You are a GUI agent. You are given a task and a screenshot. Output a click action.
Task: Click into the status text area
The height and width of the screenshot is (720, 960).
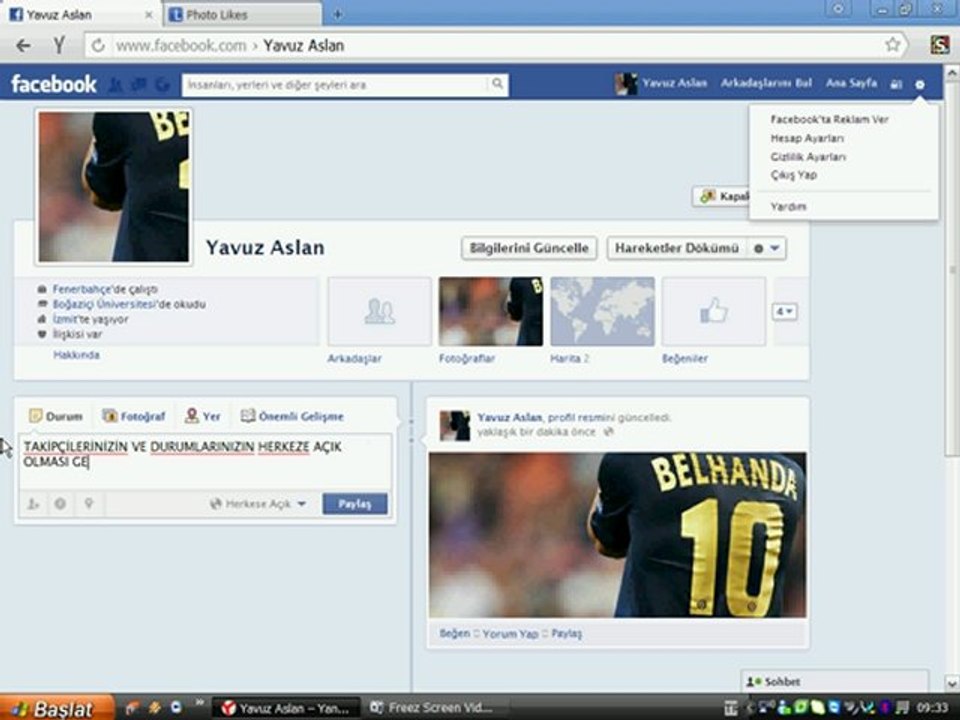[204, 460]
